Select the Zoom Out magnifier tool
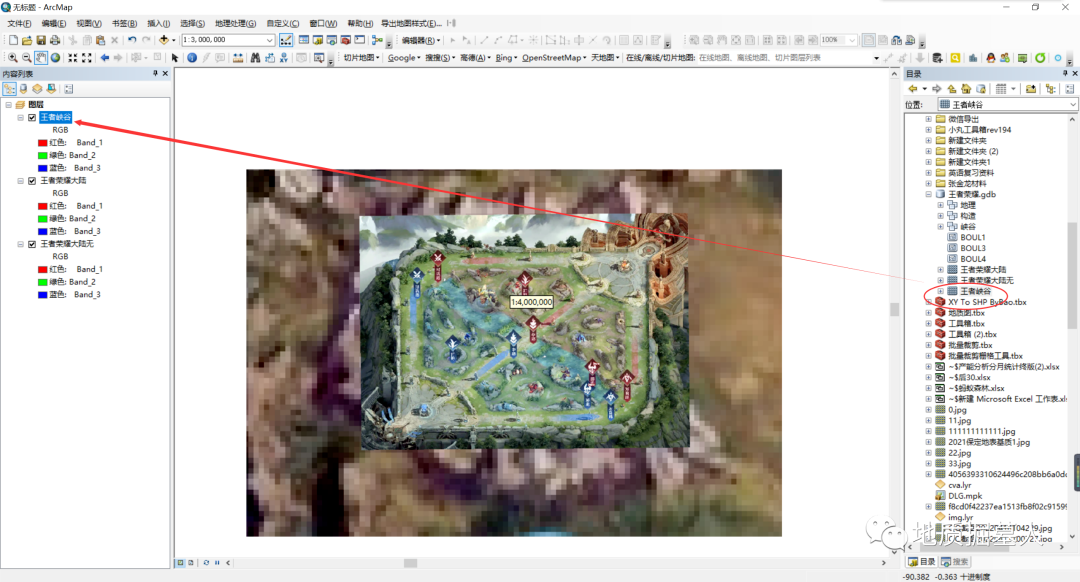Screen dimensions: 1080x582 pos(27,58)
